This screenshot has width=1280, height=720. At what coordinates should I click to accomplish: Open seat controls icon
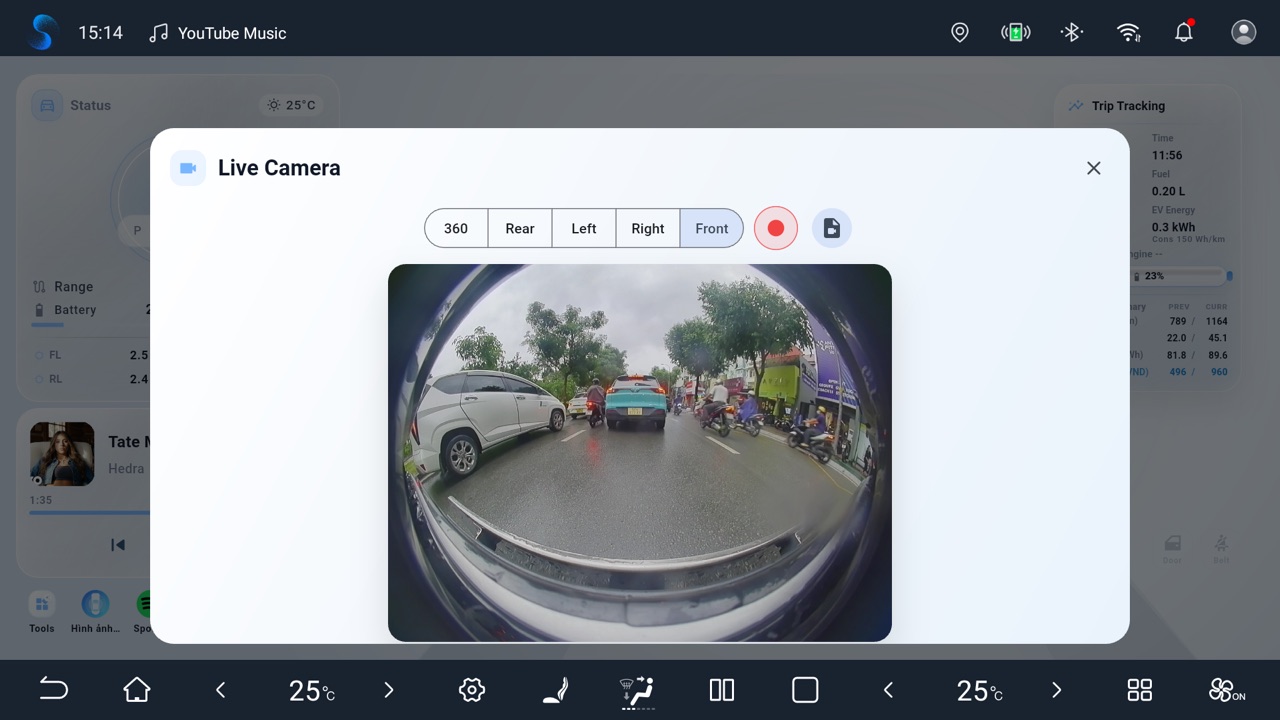click(556, 690)
